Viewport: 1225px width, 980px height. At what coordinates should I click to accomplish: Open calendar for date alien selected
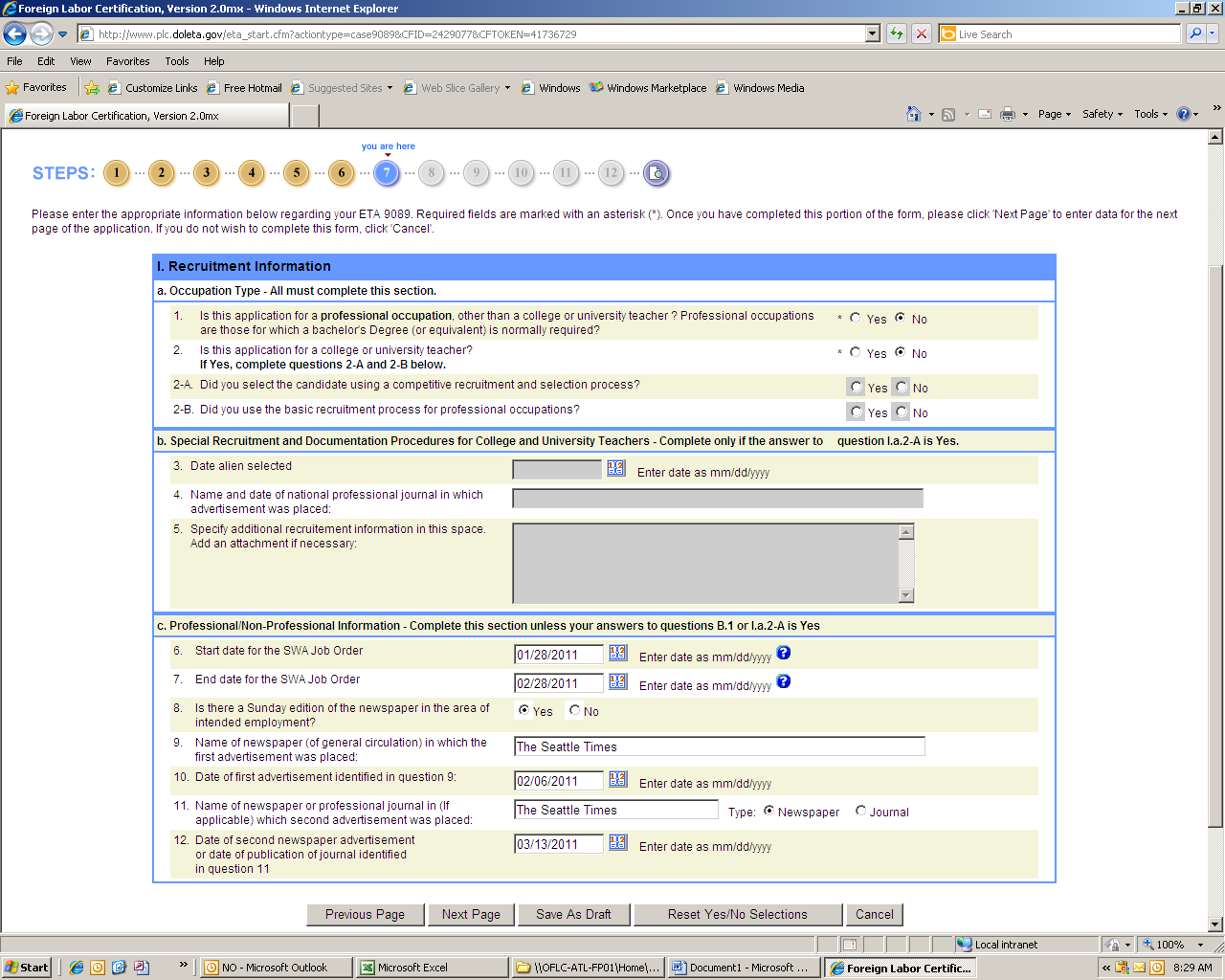(615, 468)
